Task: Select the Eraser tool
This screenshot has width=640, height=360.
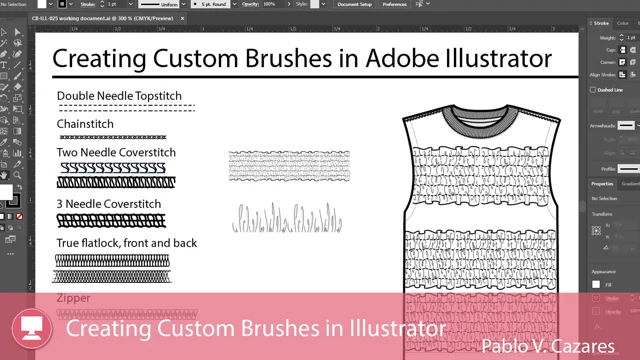Action: pos(17,87)
